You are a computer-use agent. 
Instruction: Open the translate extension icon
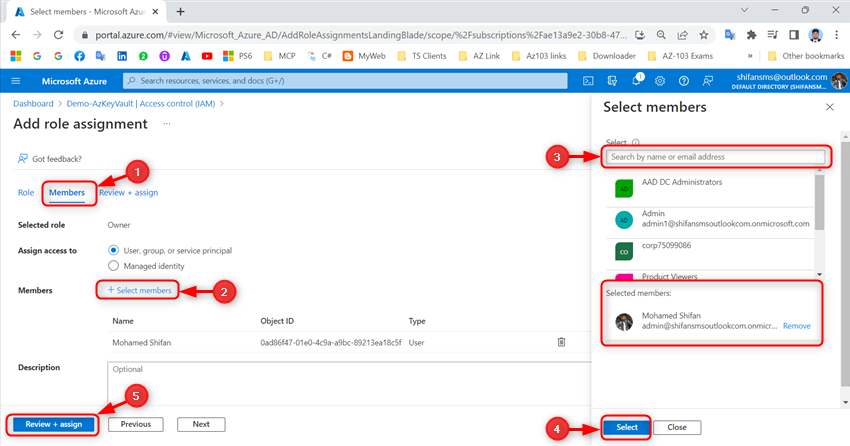(730, 35)
